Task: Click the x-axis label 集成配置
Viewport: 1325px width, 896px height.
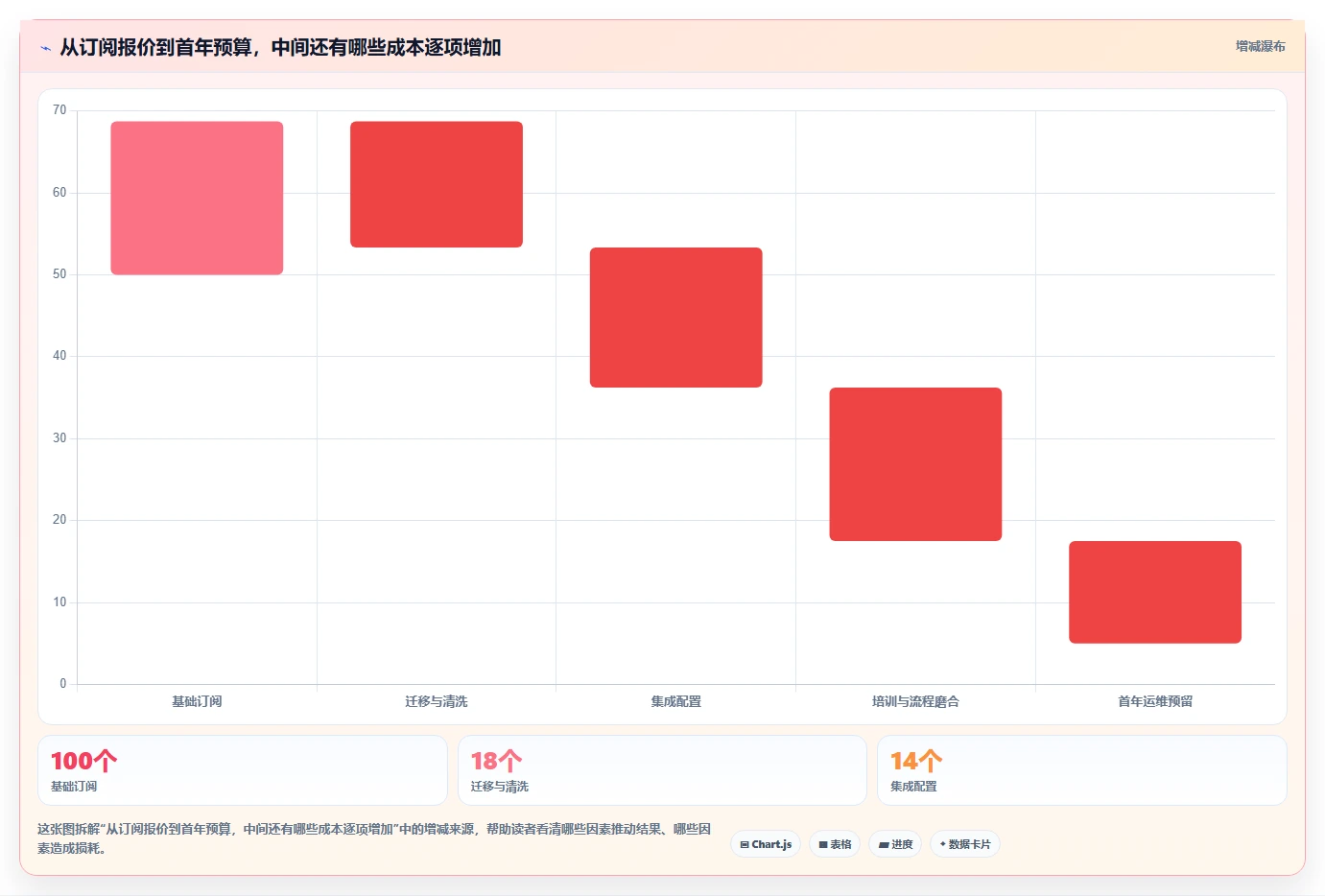Action: pyautogui.click(x=676, y=701)
